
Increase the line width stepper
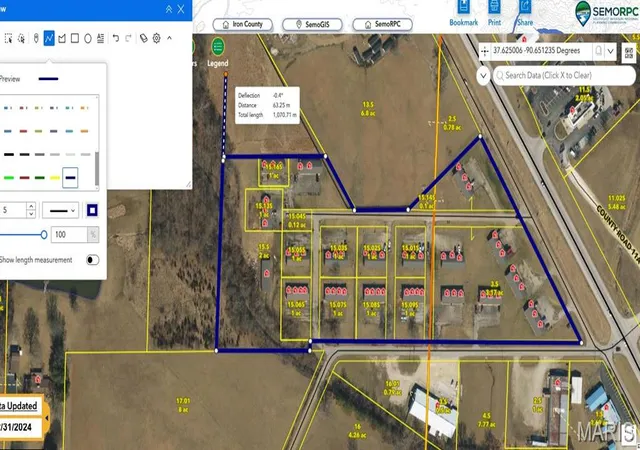pyautogui.click(x=31, y=207)
